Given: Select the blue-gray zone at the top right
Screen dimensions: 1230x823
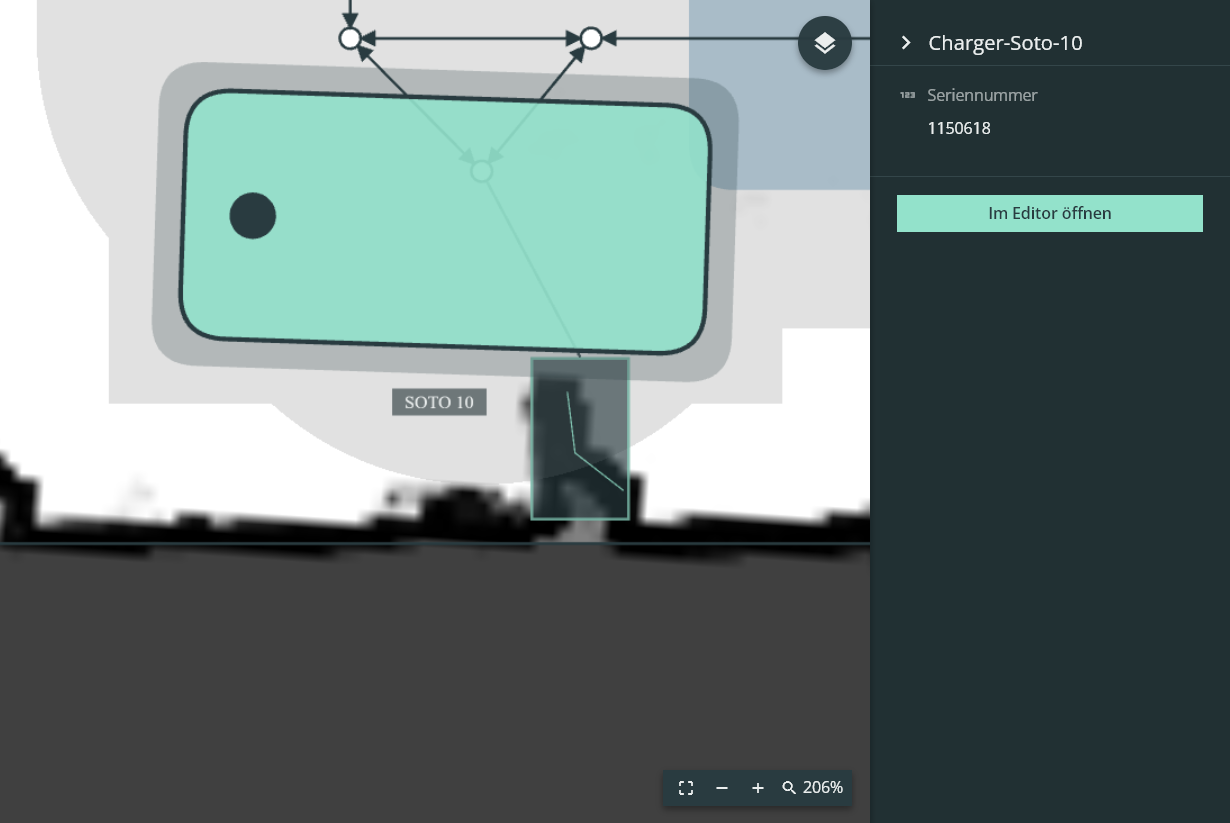Looking at the screenshot, I should tap(780, 95).
